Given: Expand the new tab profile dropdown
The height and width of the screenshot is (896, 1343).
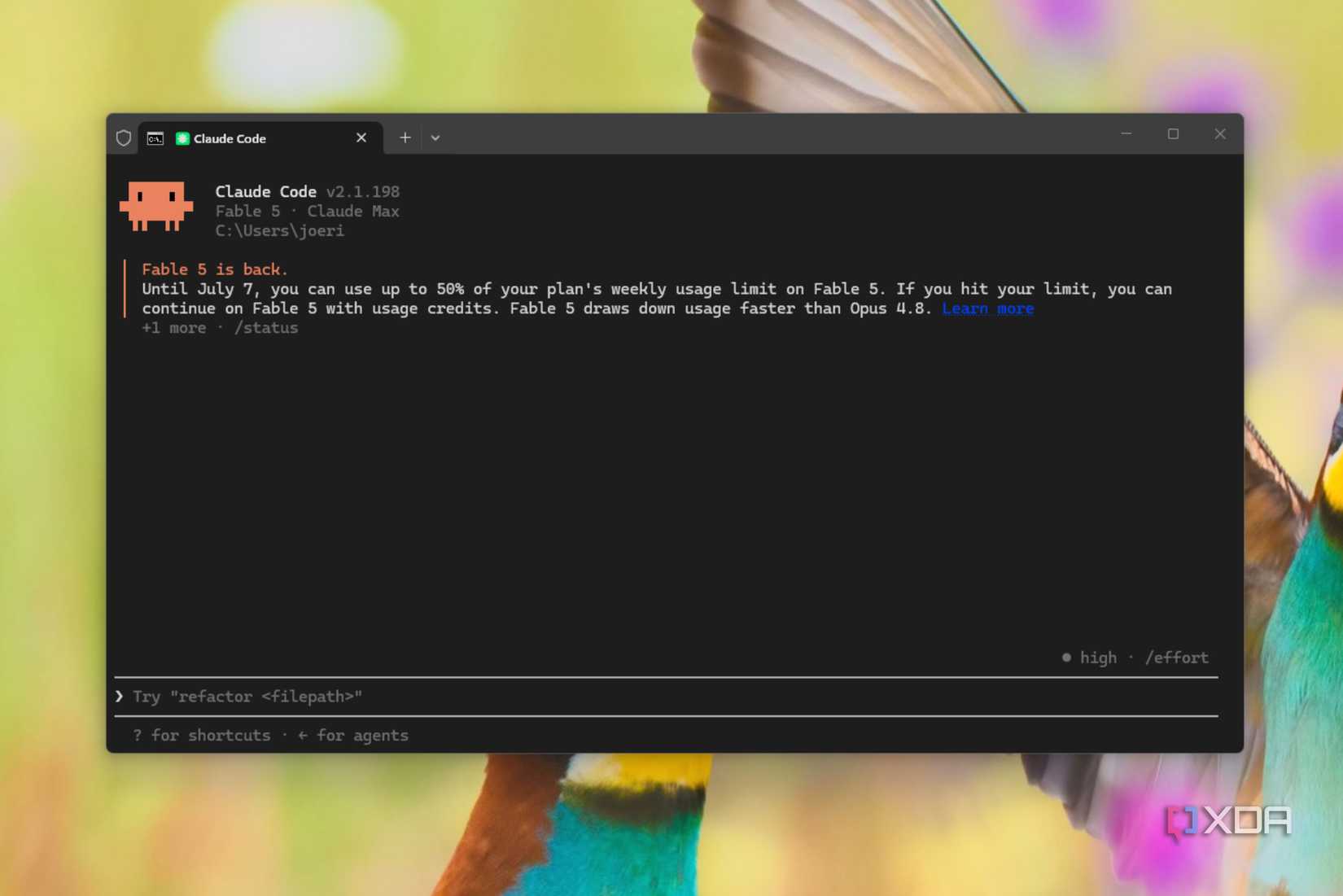Looking at the screenshot, I should pyautogui.click(x=435, y=138).
